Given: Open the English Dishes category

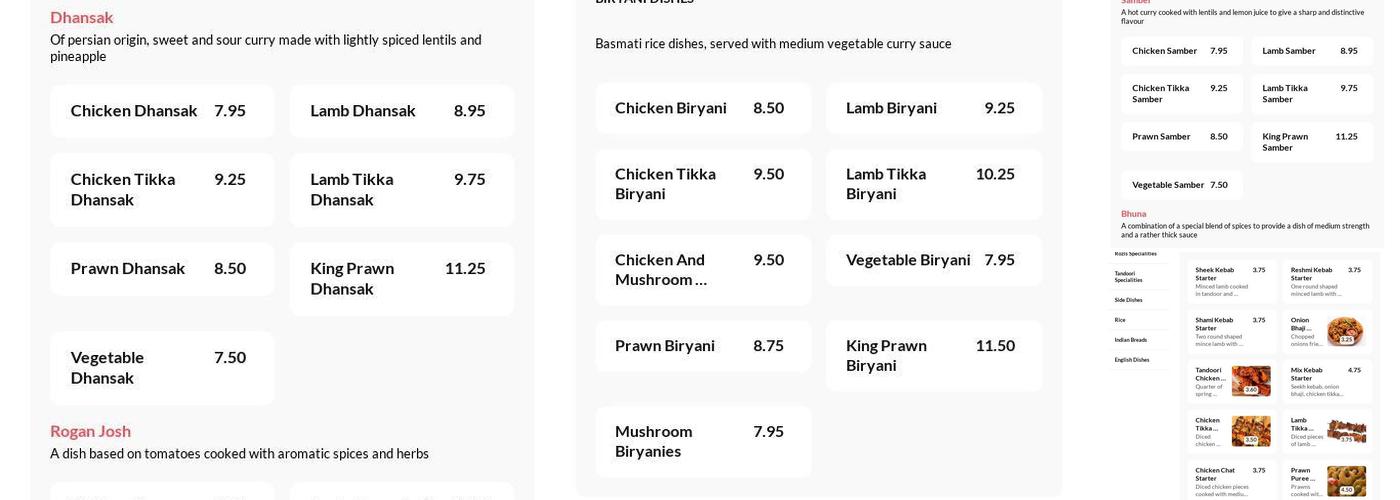Looking at the screenshot, I should (x=1131, y=360).
